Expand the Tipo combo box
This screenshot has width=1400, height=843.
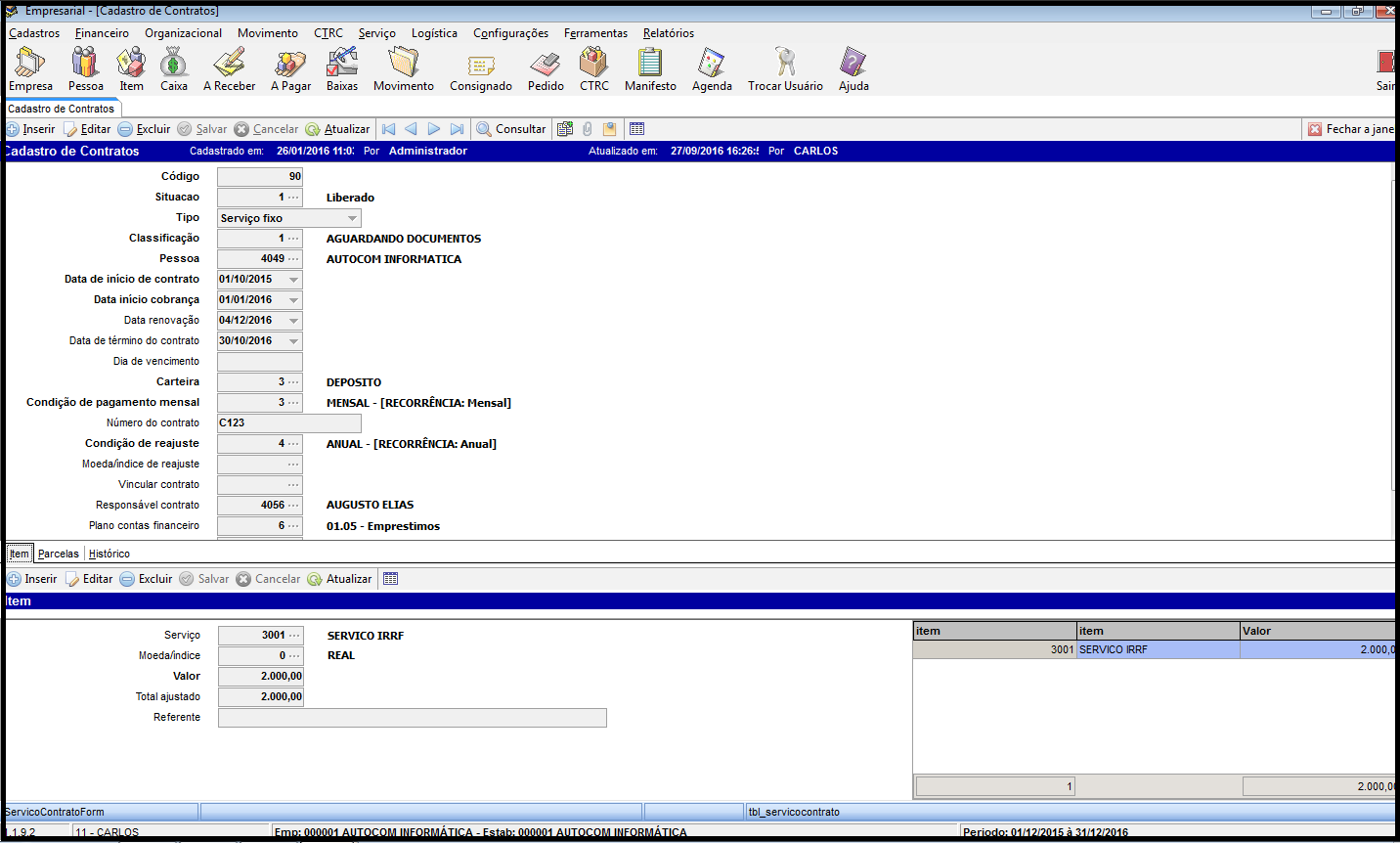point(352,218)
